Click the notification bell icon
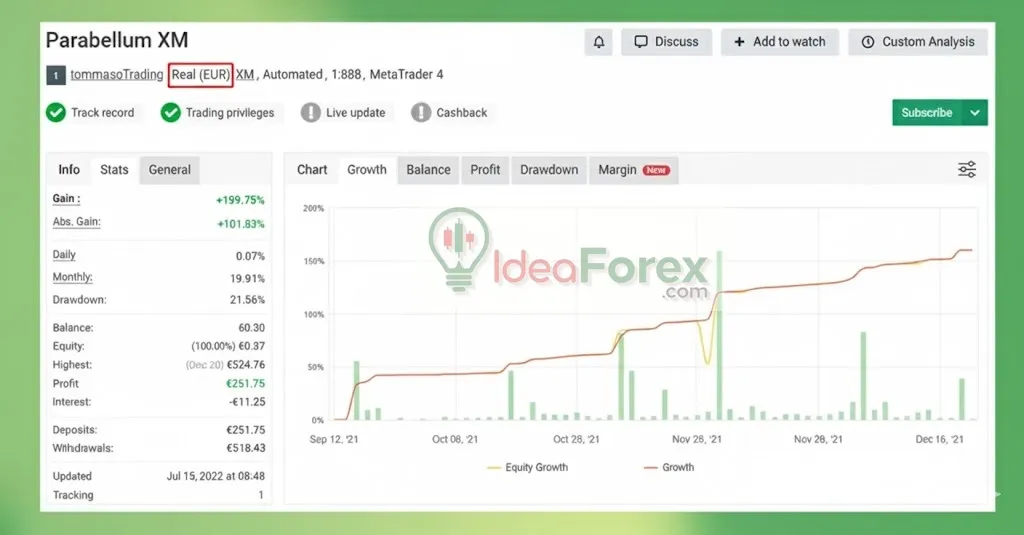The height and width of the screenshot is (535, 1024). point(598,42)
